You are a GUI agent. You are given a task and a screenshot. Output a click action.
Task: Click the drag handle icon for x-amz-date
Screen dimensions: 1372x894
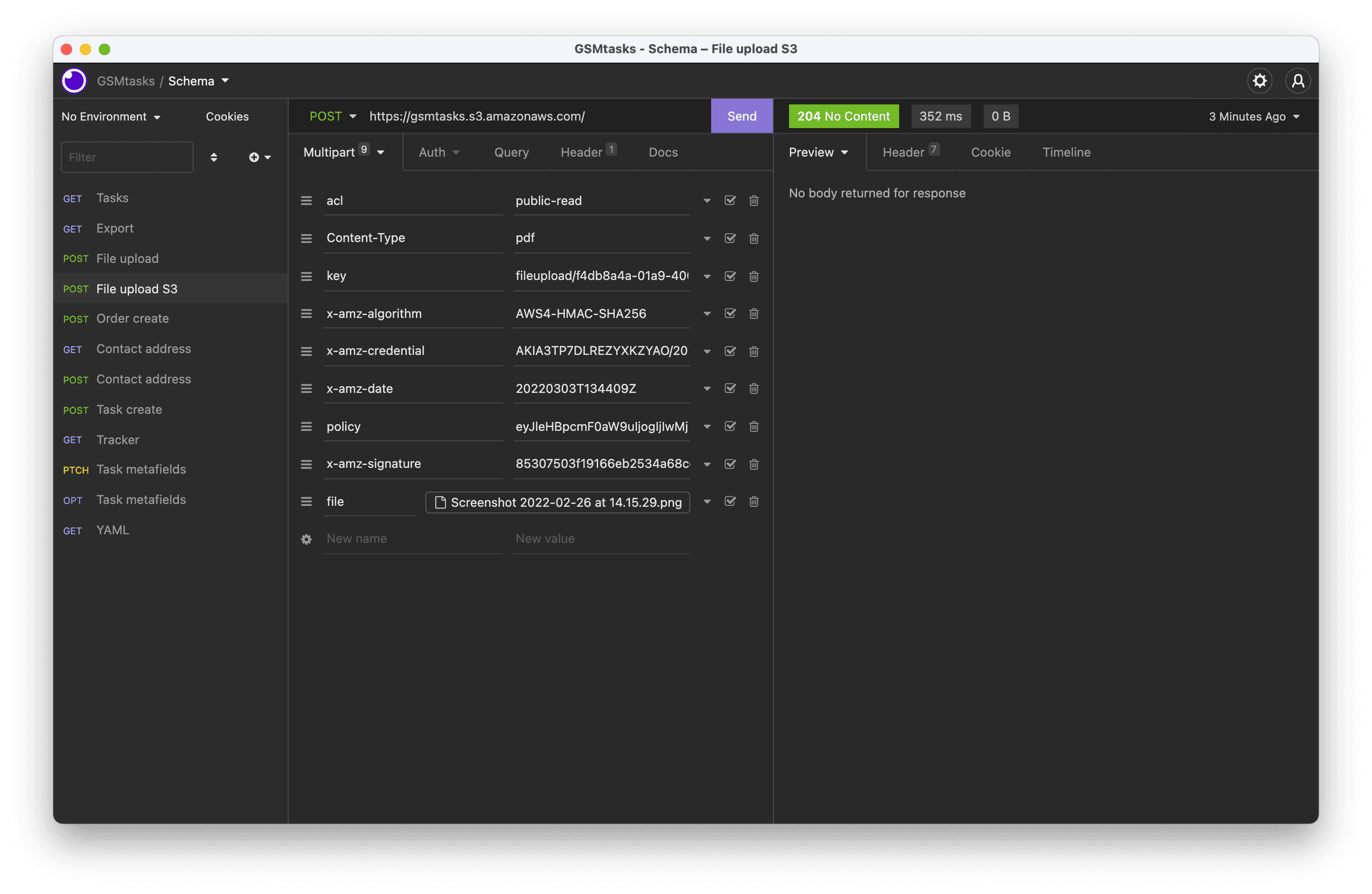307,388
